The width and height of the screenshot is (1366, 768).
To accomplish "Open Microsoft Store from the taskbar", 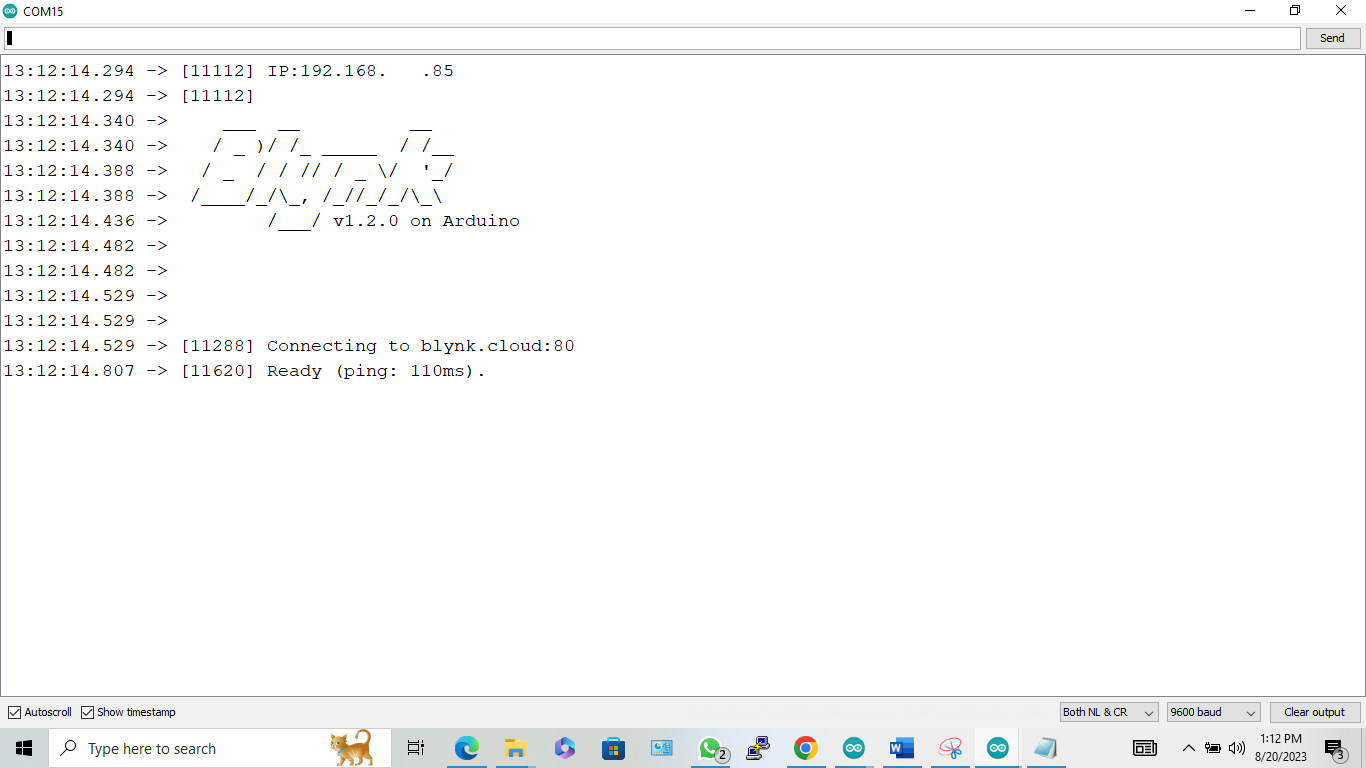I will (x=613, y=748).
